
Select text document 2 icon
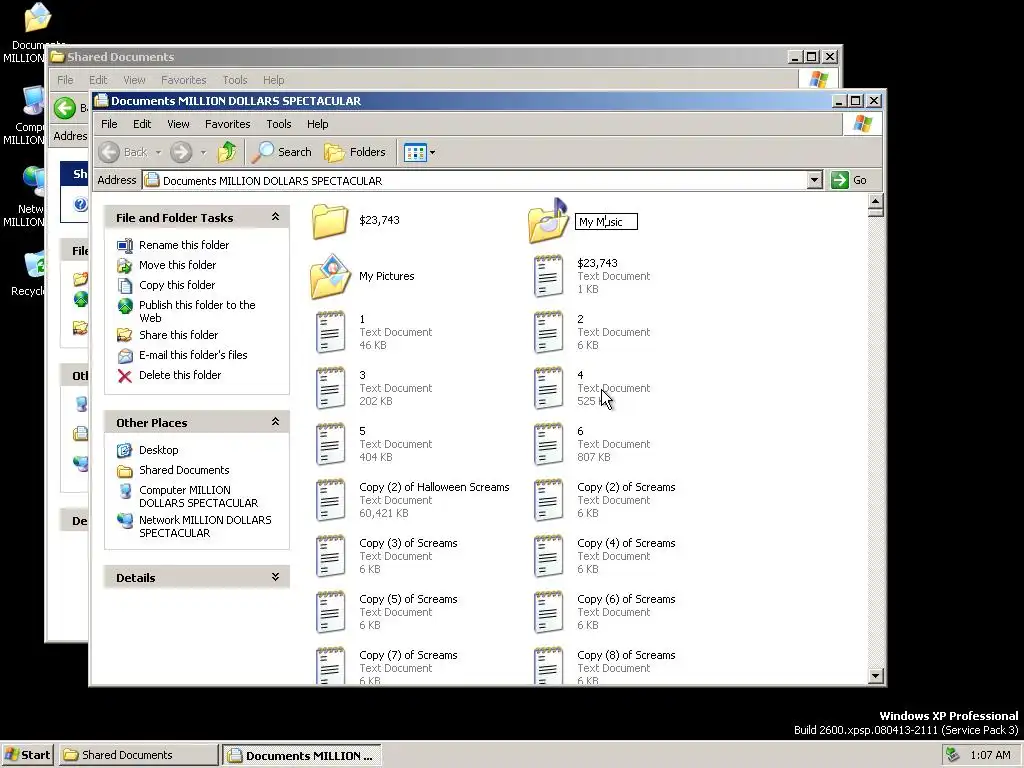(x=548, y=332)
